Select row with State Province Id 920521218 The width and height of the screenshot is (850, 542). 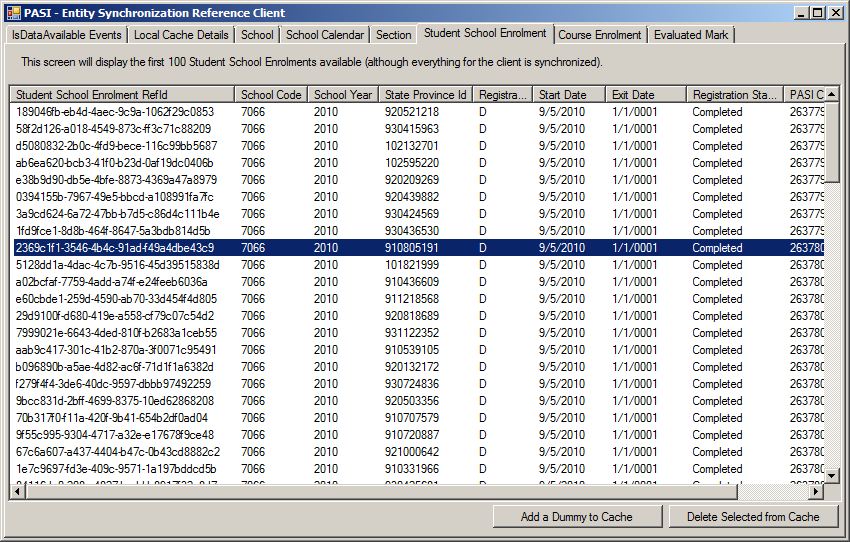point(411,112)
